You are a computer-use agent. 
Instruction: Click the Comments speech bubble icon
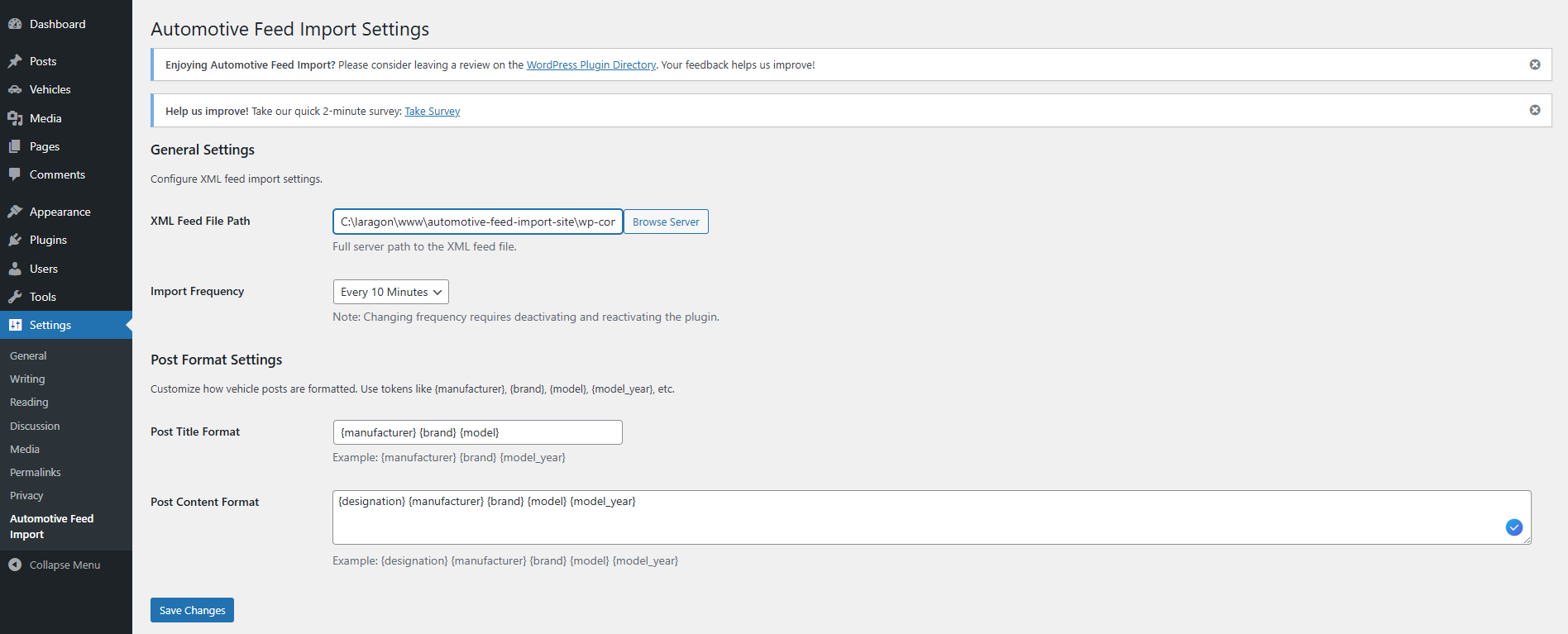click(15, 174)
